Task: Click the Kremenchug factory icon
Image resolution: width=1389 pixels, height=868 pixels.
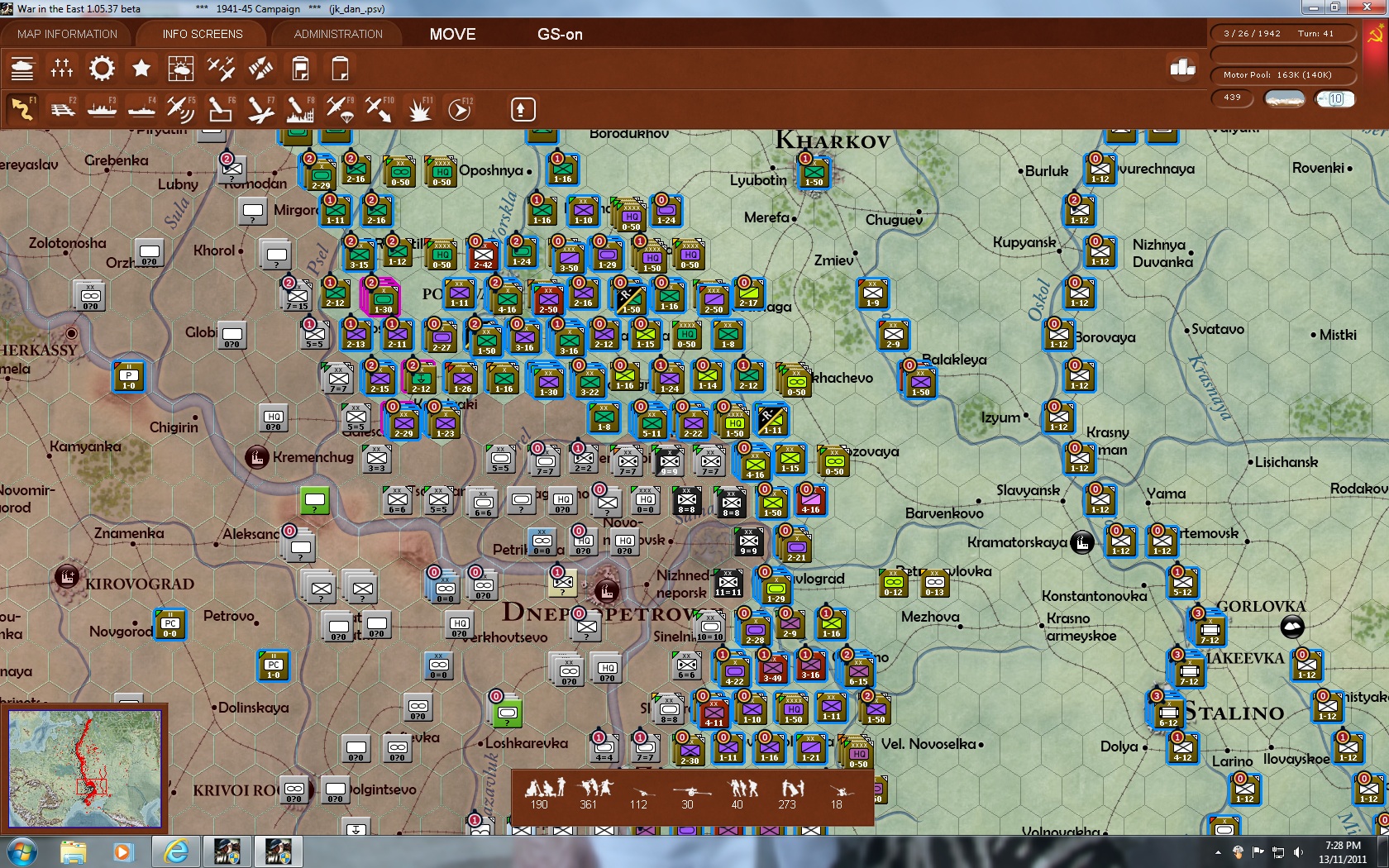Action: click(257, 456)
